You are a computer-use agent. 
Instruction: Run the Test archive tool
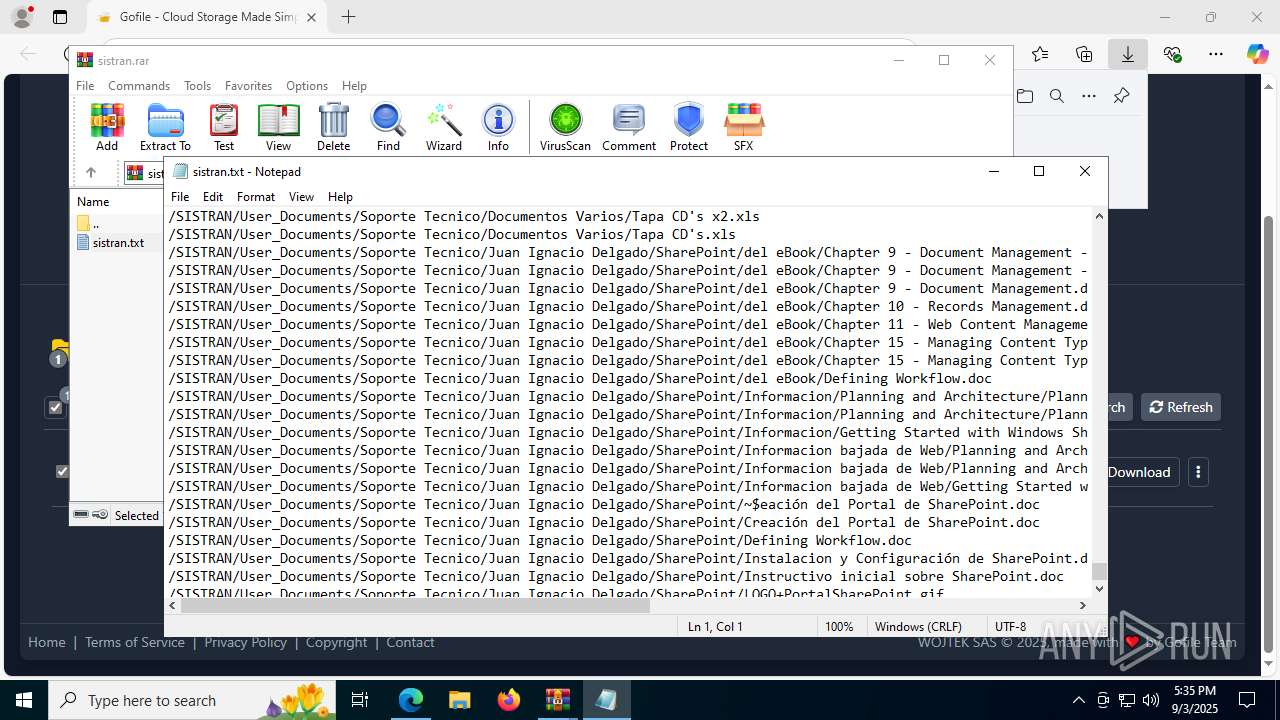(224, 127)
